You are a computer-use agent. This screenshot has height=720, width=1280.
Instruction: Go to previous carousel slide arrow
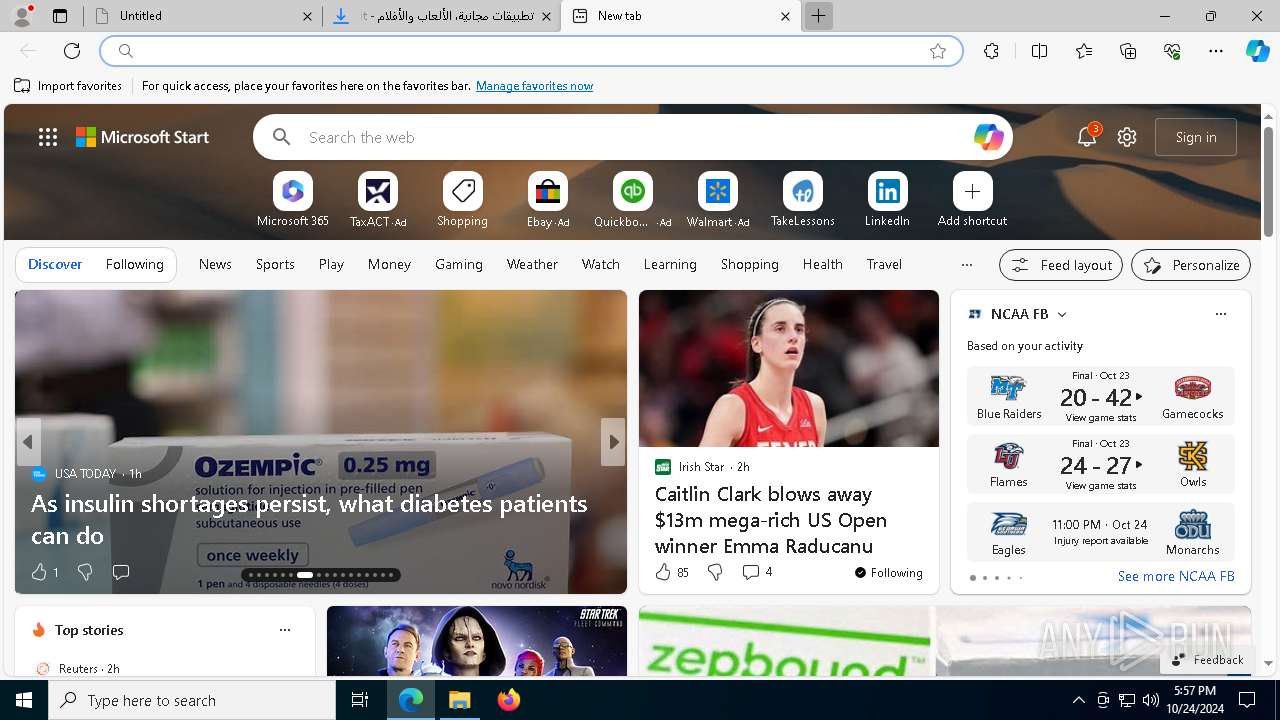tap(28, 442)
